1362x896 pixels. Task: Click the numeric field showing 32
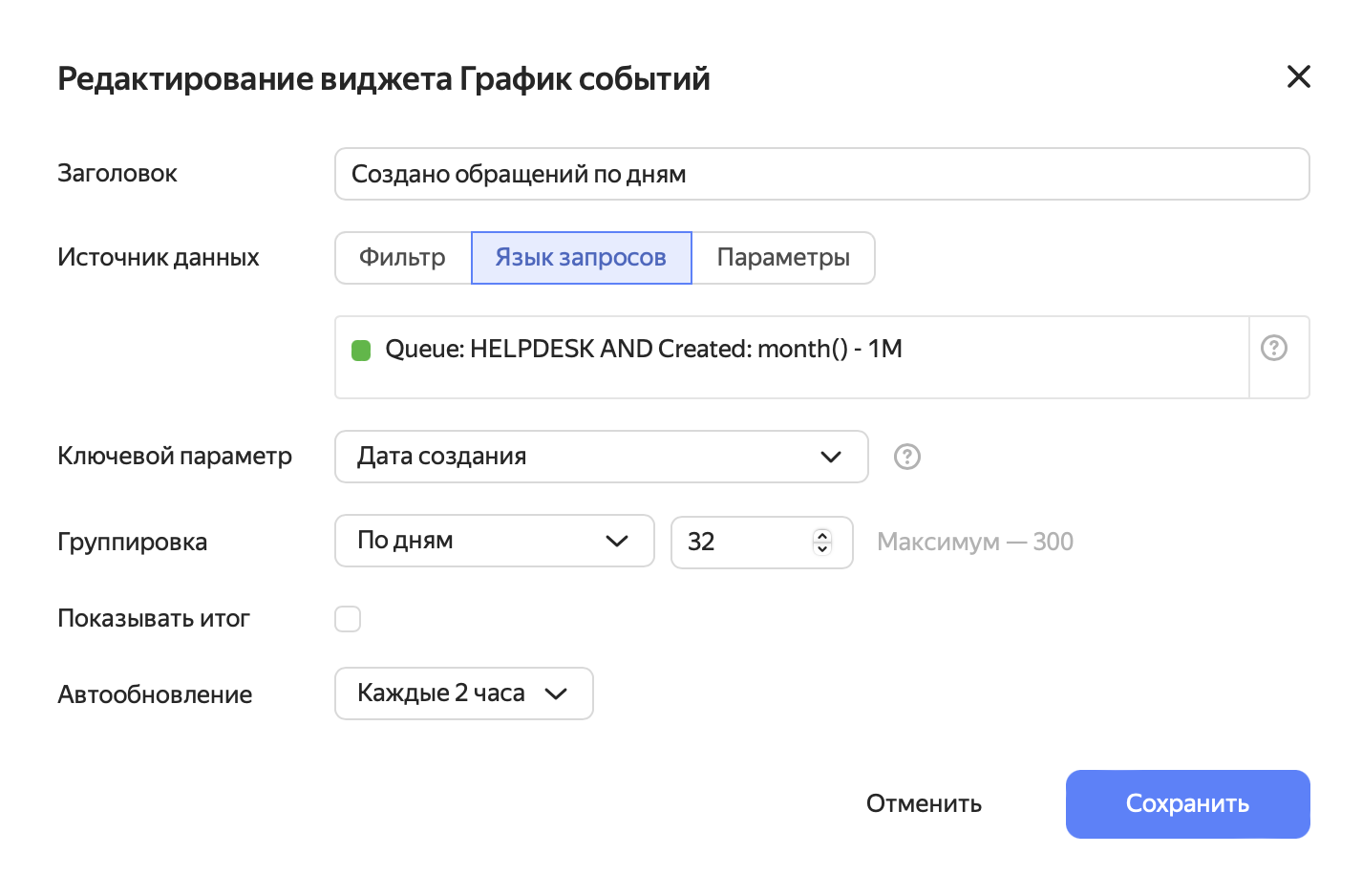tap(745, 542)
